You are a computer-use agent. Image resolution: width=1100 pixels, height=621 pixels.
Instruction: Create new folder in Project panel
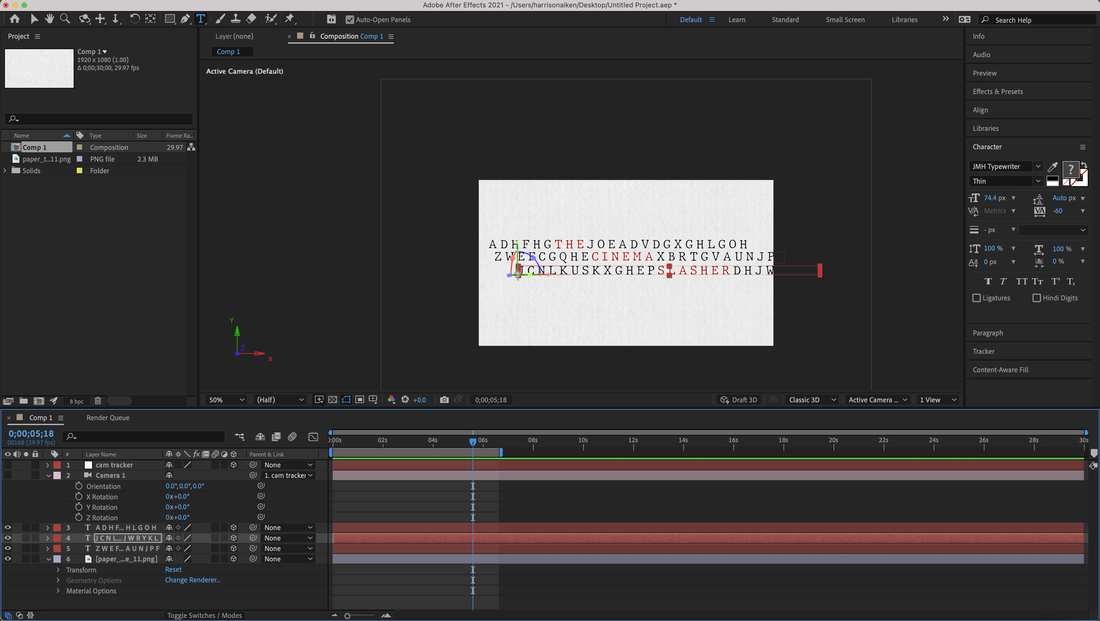[23, 401]
